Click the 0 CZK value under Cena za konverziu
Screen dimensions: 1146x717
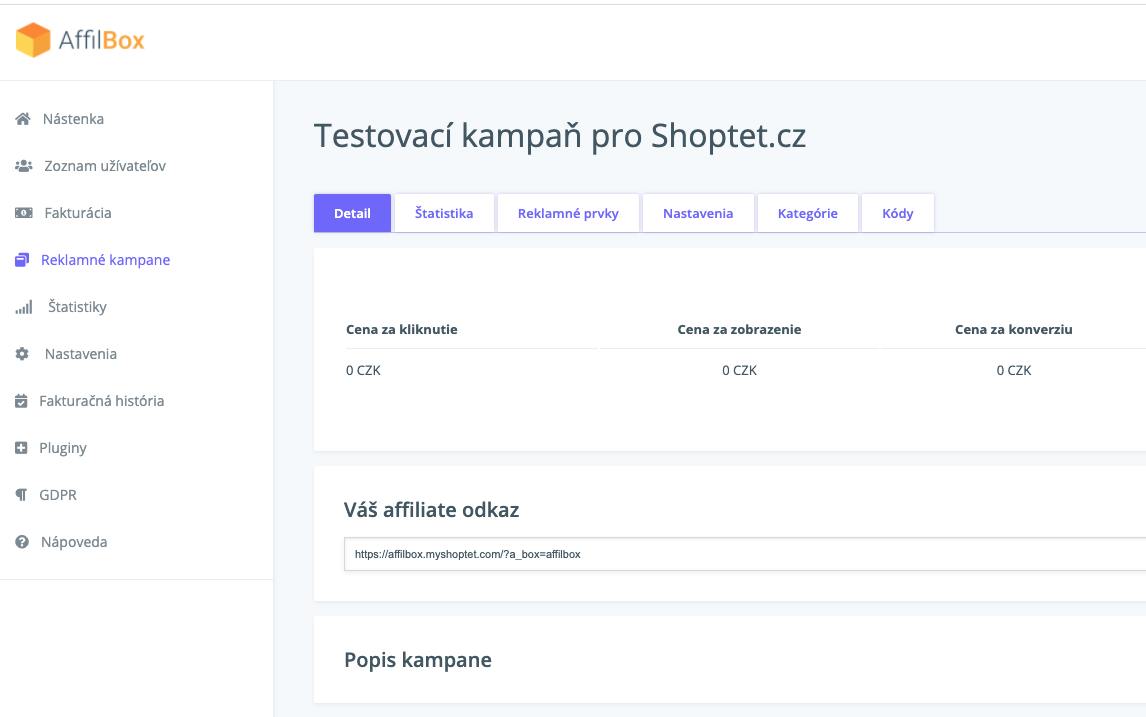[1014, 371]
